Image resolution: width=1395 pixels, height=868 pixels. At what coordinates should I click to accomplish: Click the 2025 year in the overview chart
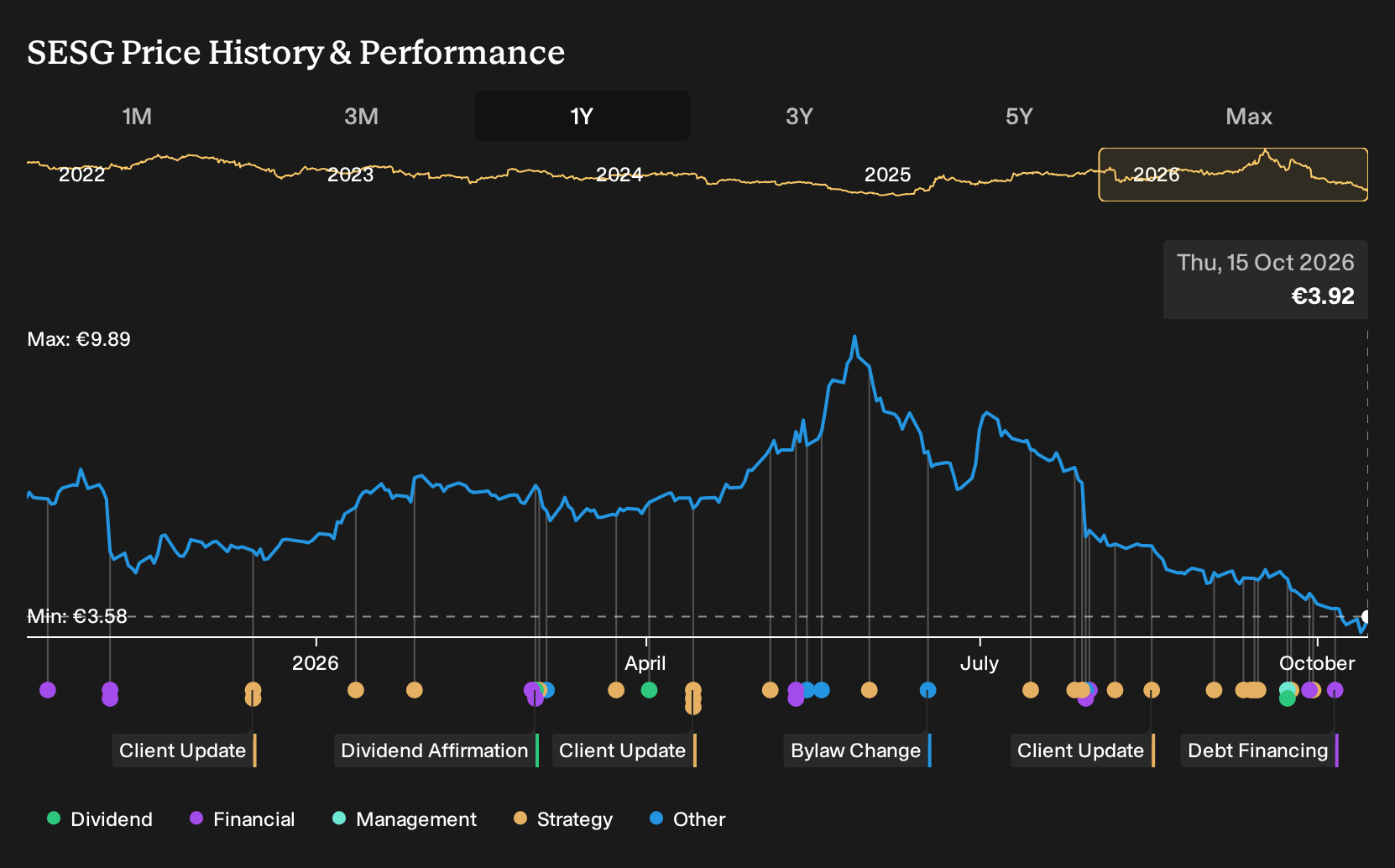tap(887, 175)
